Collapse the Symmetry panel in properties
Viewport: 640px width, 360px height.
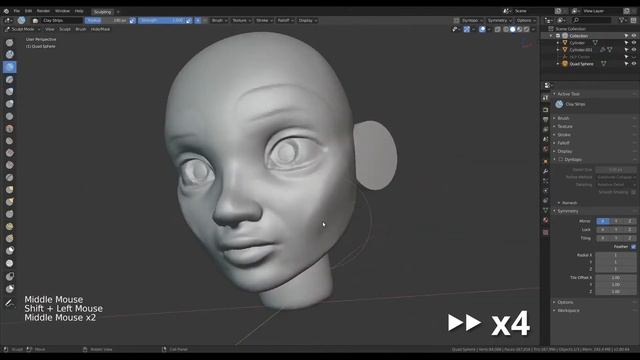click(568, 211)
